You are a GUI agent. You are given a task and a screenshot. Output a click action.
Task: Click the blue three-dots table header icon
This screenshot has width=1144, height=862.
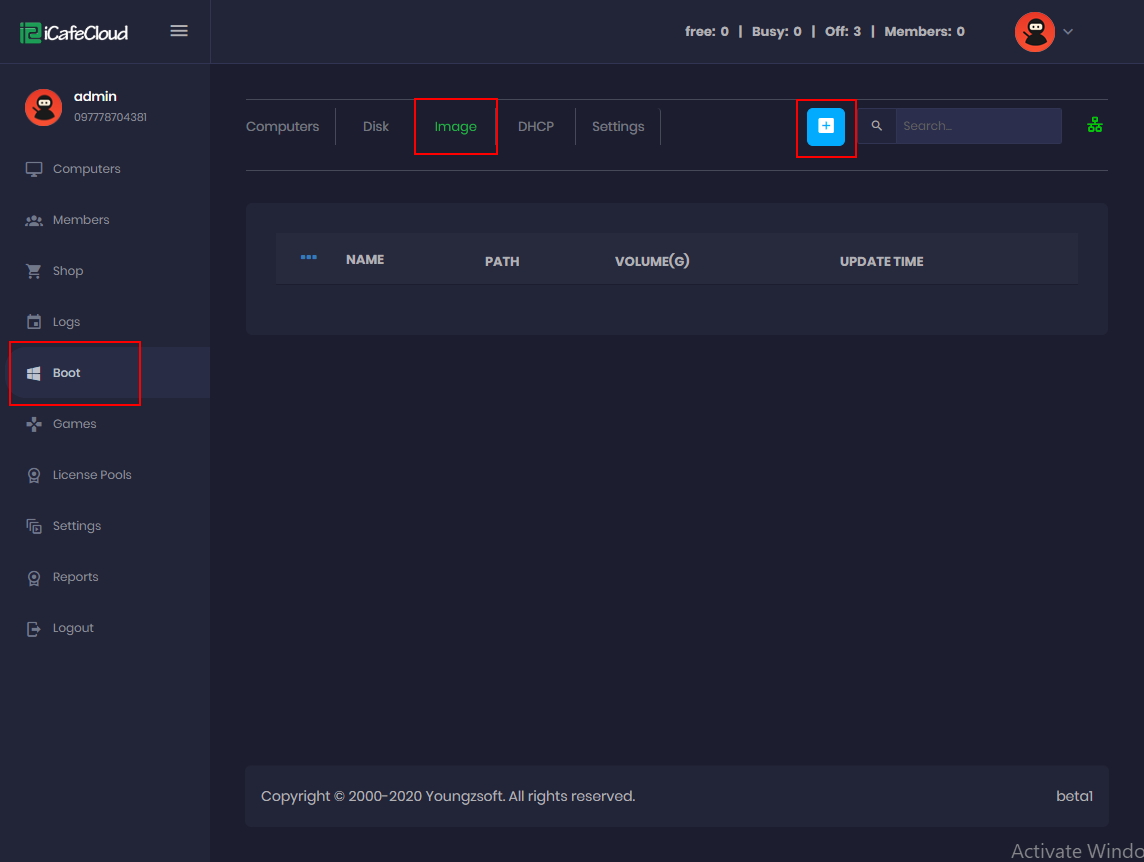(x=308, y=256)
